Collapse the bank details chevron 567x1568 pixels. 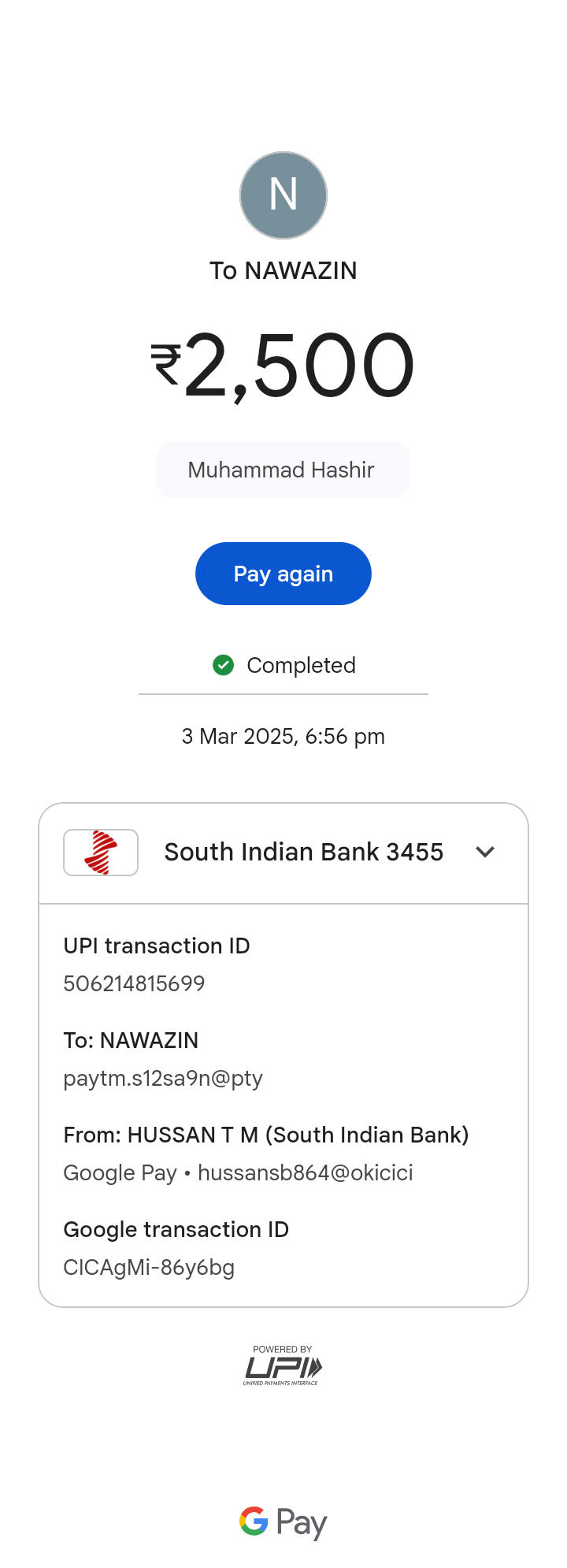[x=485, y=852]
